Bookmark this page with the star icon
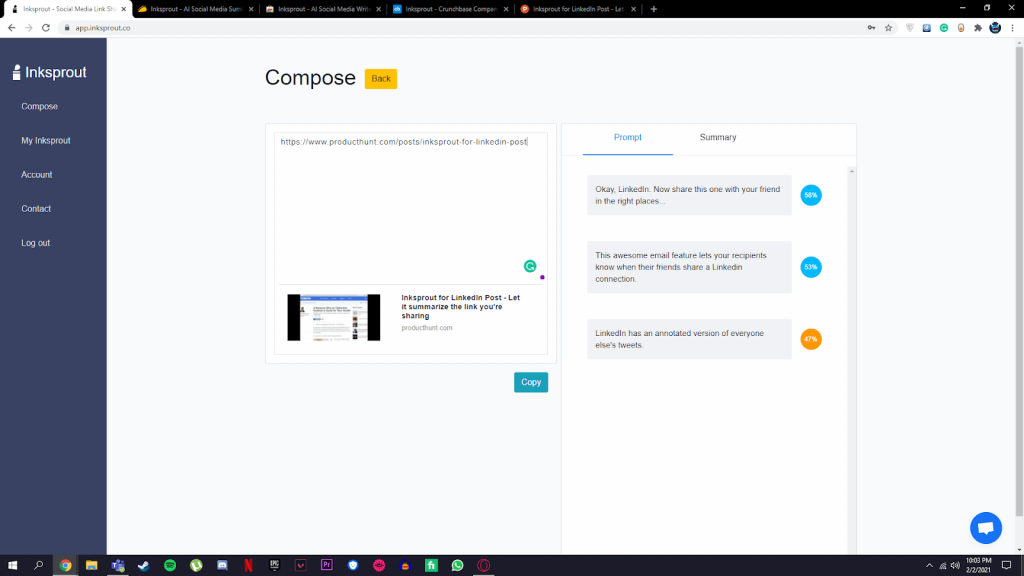 888,28
